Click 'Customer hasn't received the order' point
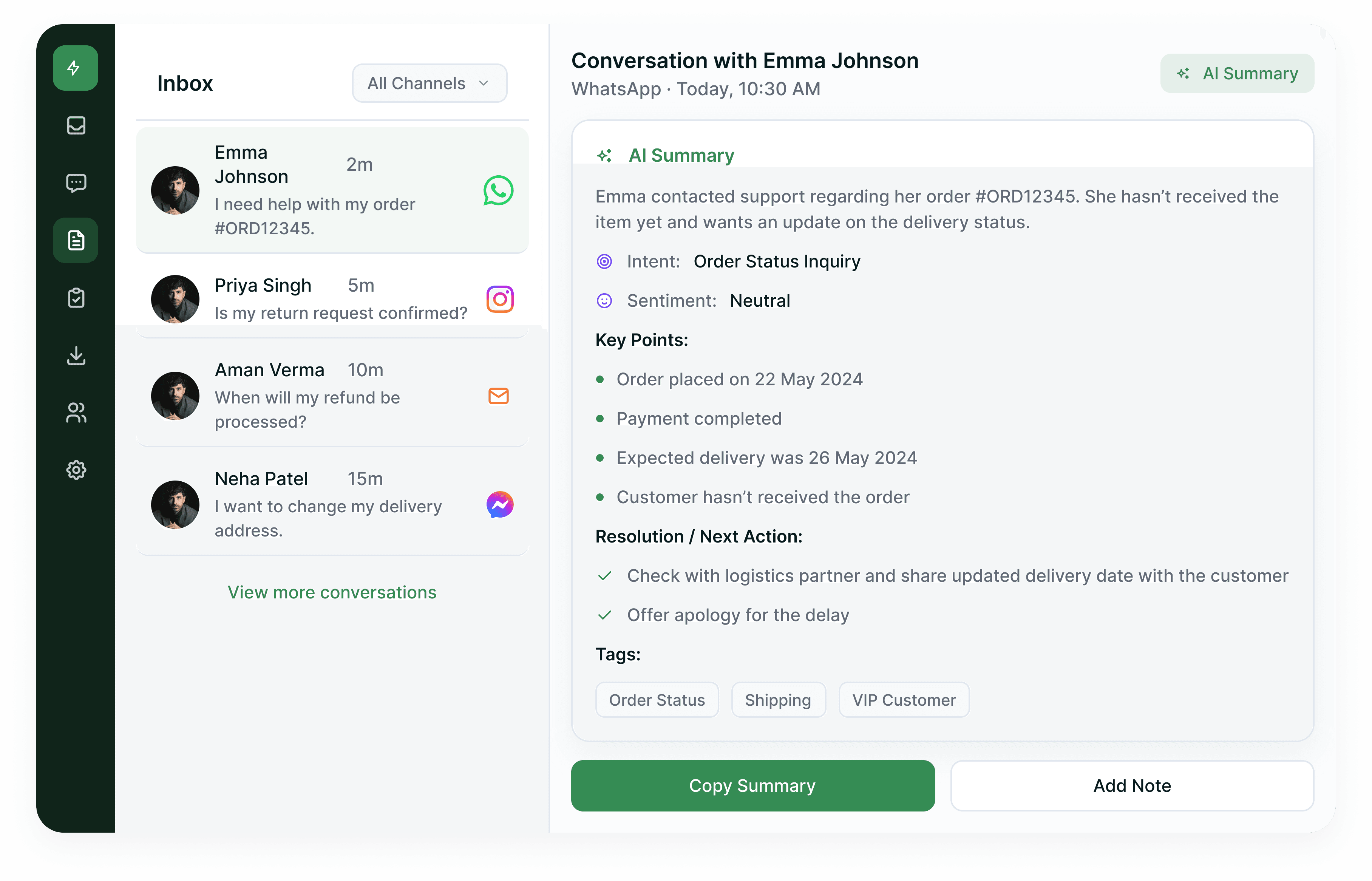1372x881 pixels. click(763, 497)
